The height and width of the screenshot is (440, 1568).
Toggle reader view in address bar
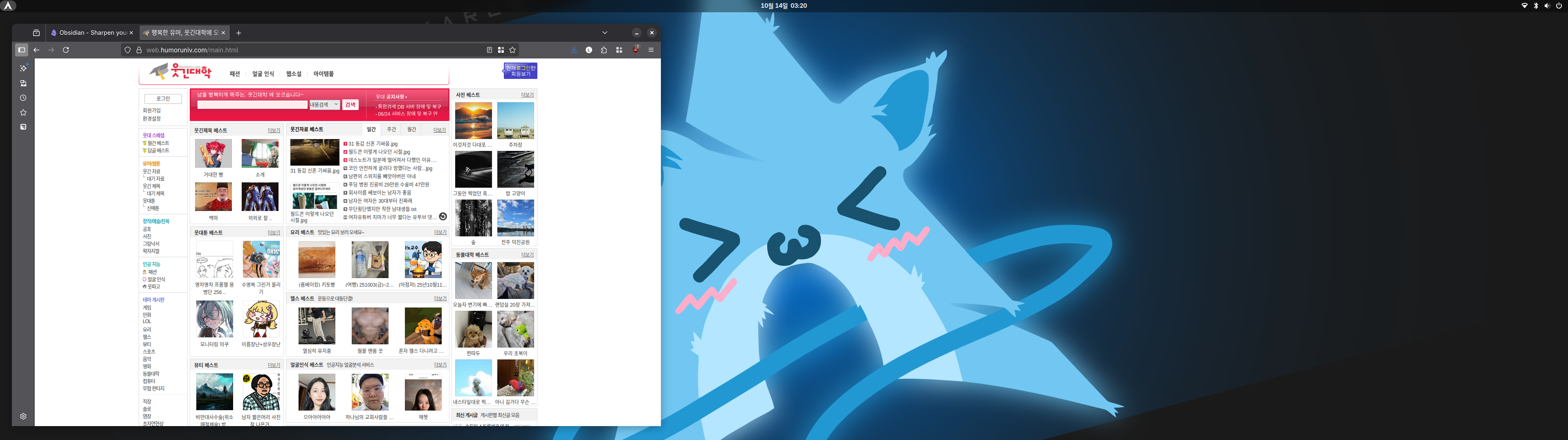click(x=490, y=50)
